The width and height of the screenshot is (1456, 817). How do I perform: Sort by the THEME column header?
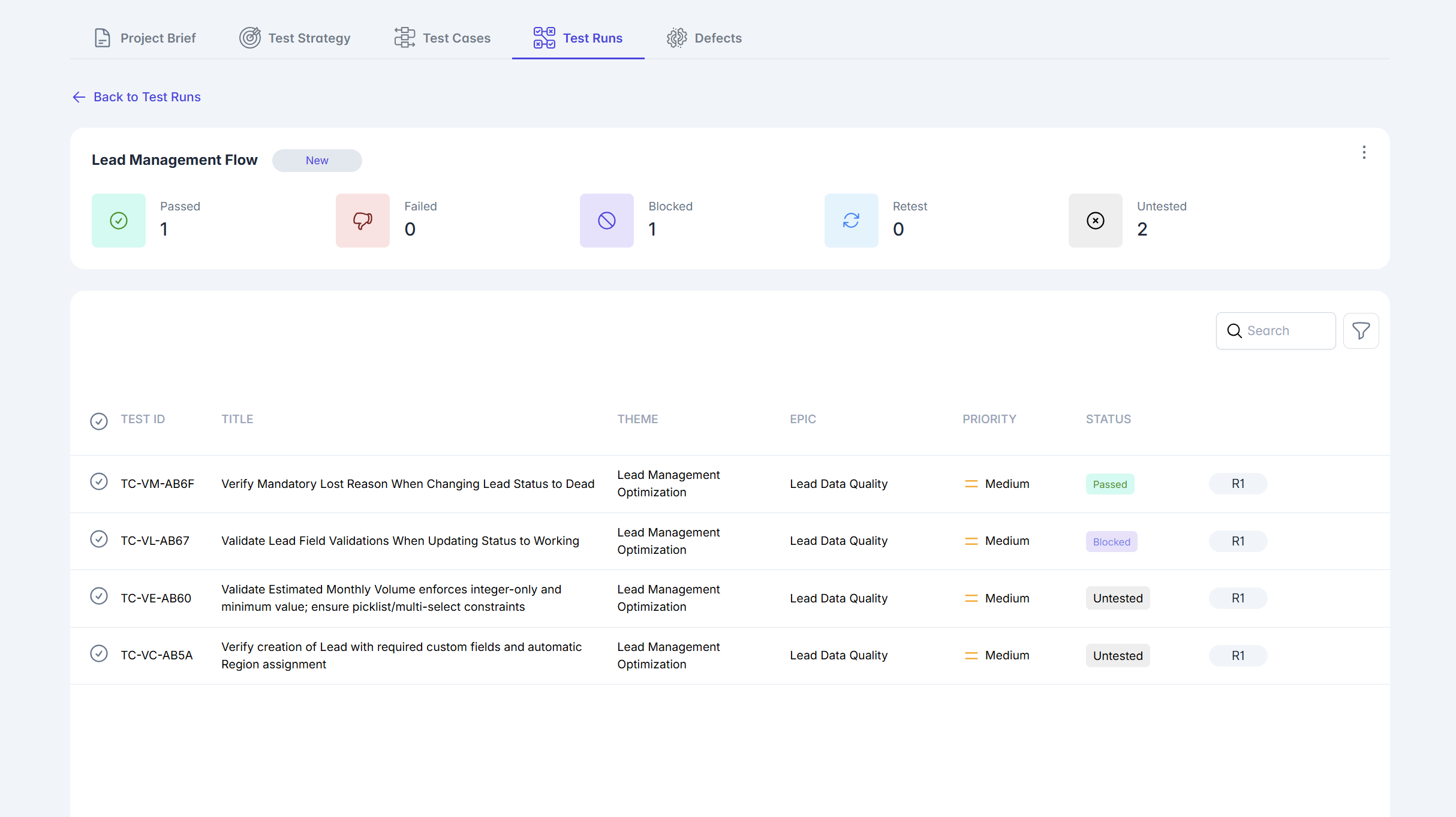(637, 419)
